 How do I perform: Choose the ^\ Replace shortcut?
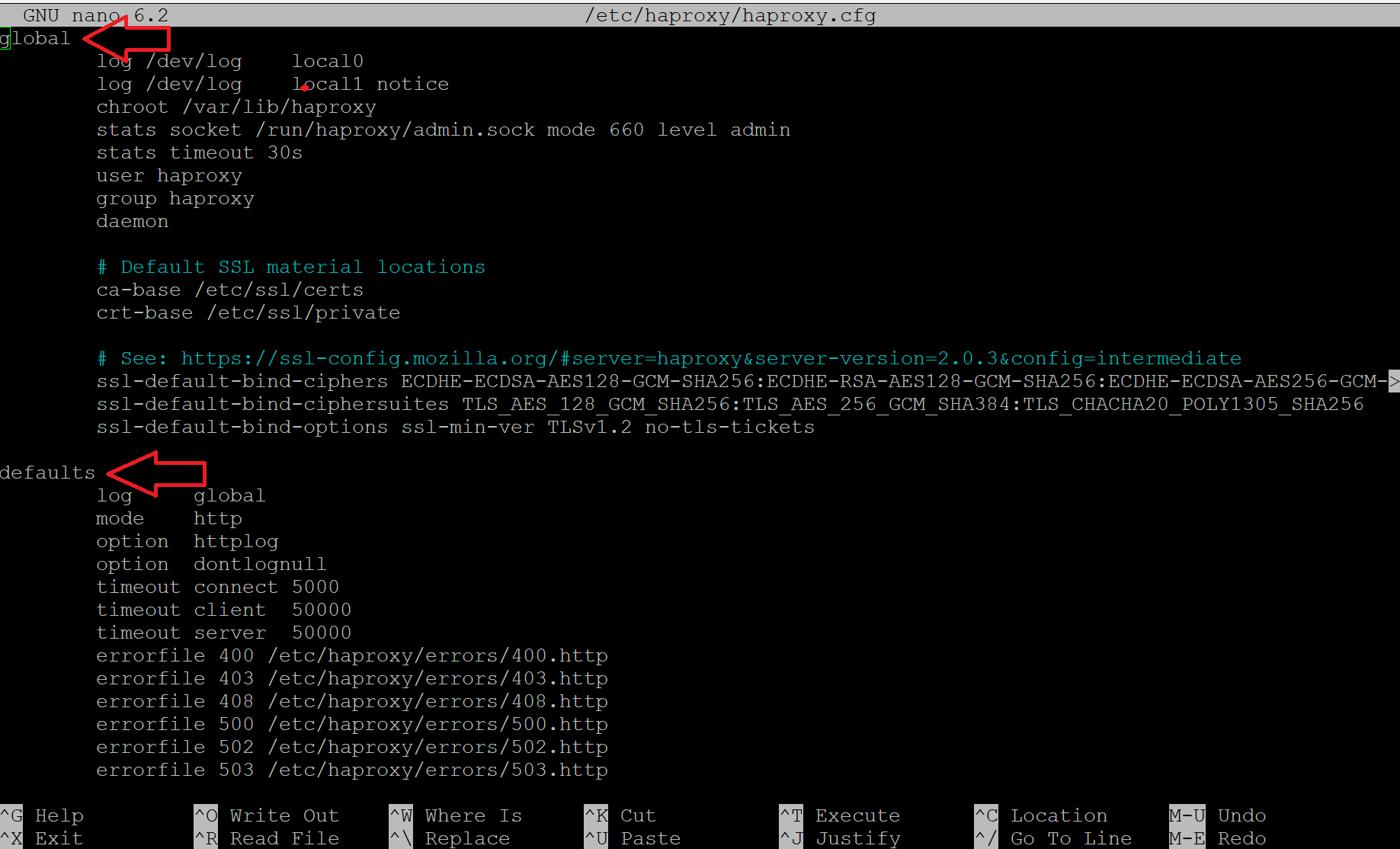click(x=450, y=838)
